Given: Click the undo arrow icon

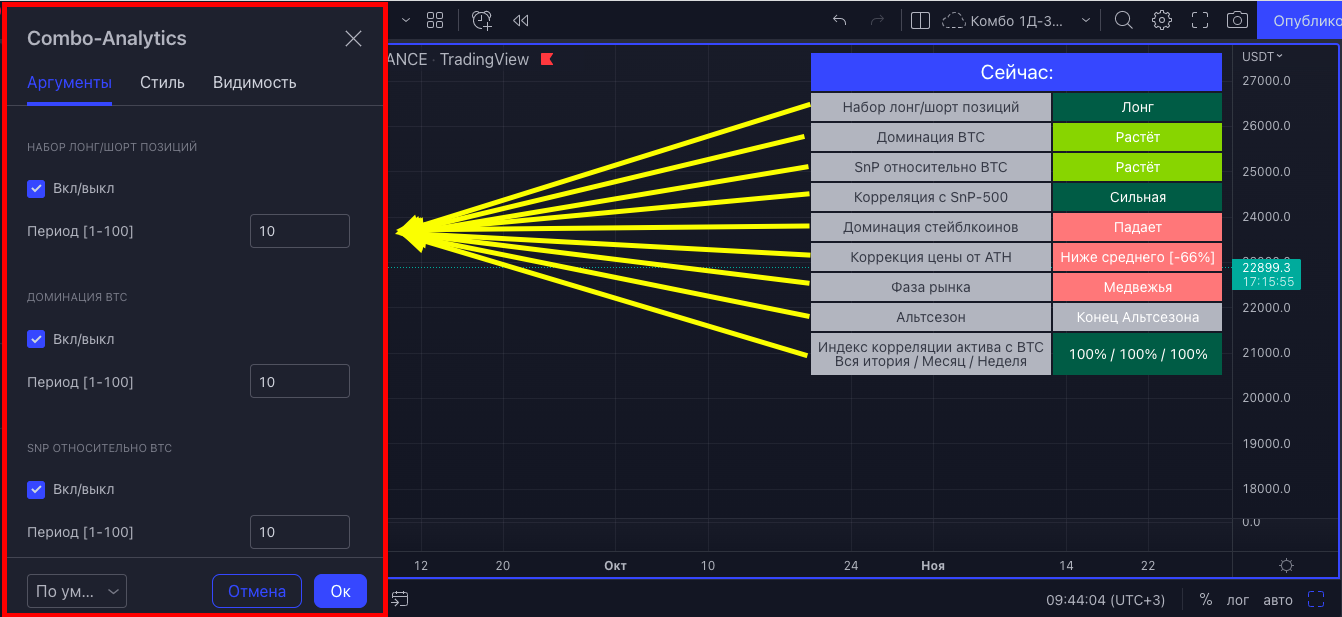Looking at the screenshot, I should click(x=840, y=20).
